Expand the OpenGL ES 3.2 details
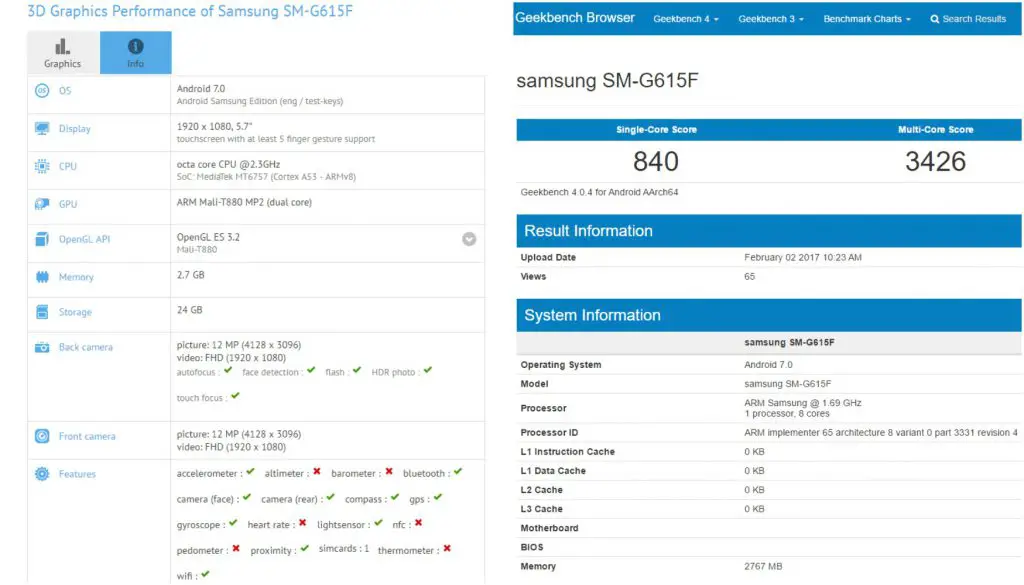The image size is (1024, 585). point(469,239)
